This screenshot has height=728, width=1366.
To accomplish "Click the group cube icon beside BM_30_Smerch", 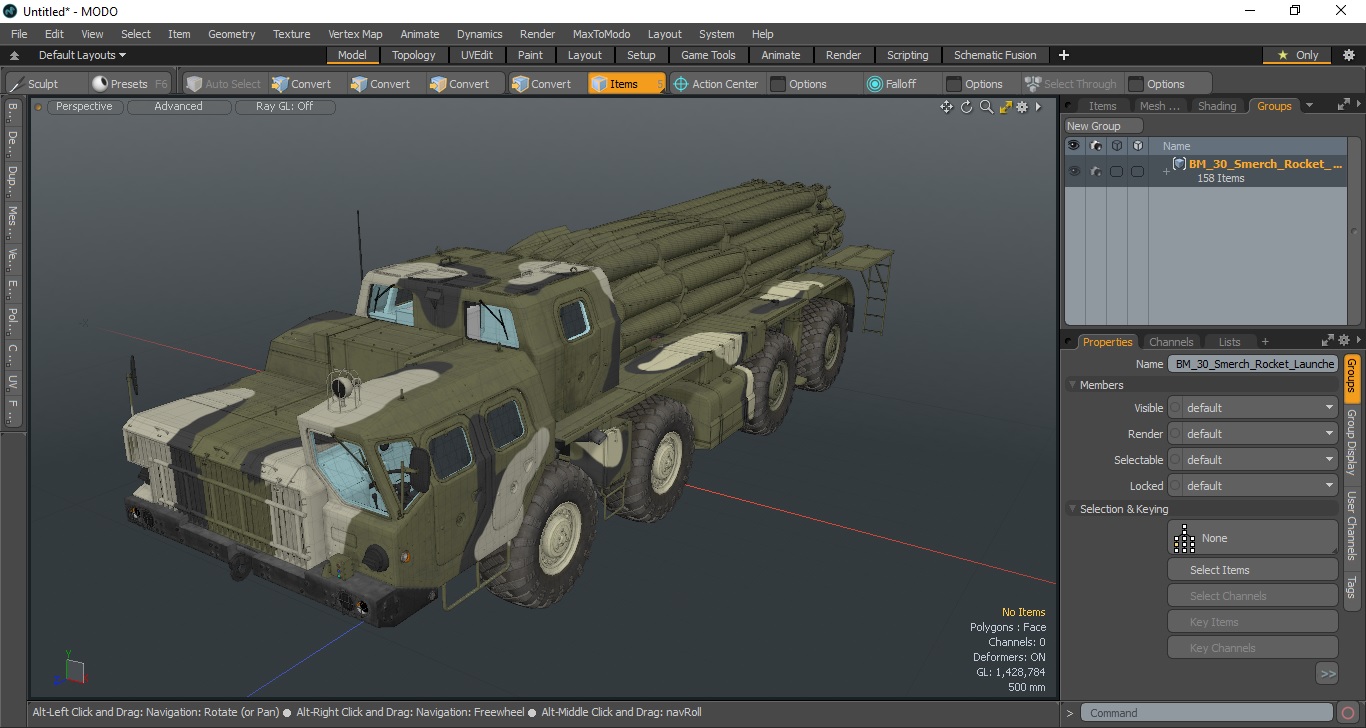I will (1180, 164).
